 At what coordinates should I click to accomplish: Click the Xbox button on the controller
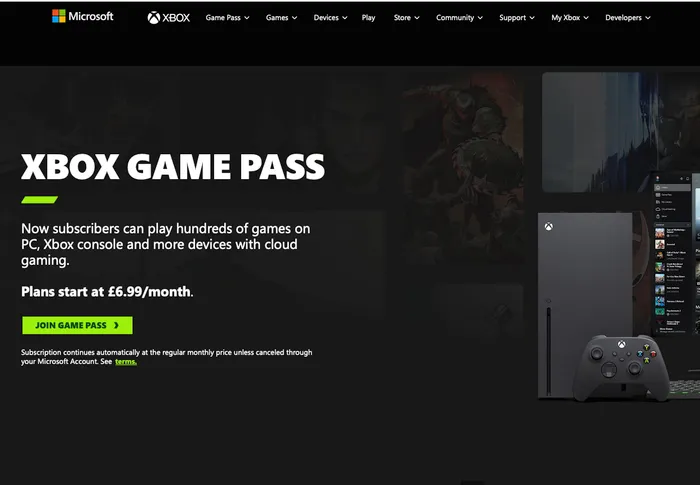click(621, 344)
